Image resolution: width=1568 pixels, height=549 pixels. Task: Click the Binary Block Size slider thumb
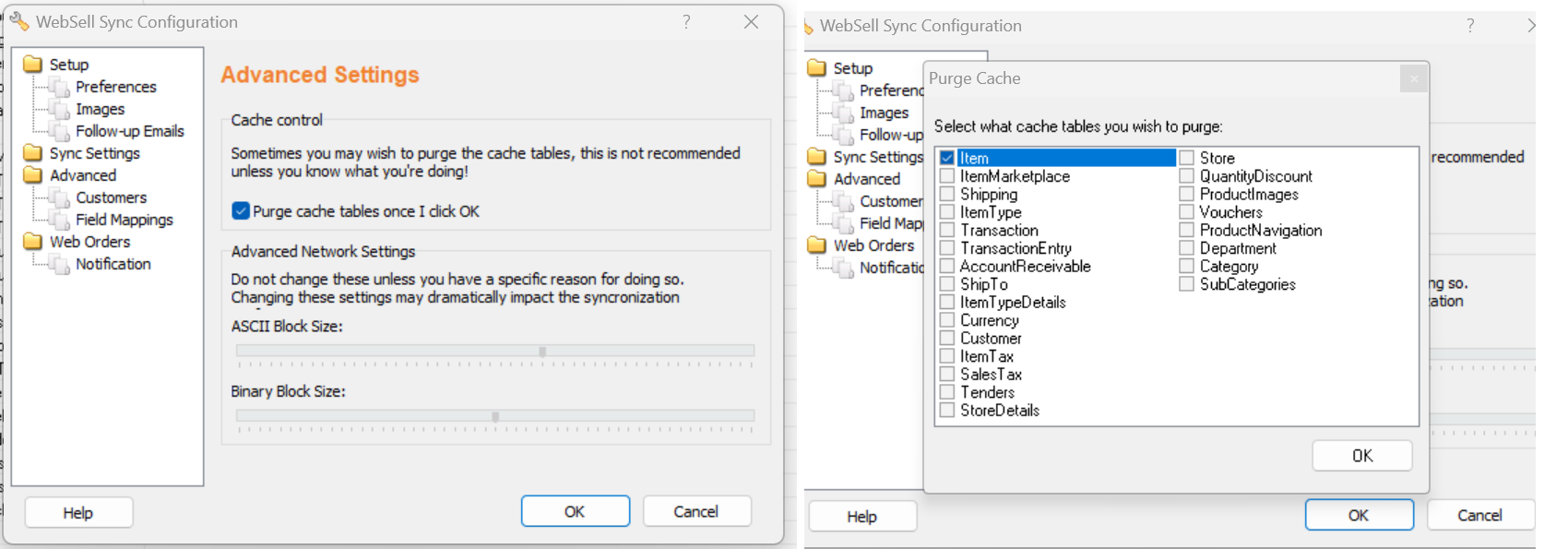[495, 416]
